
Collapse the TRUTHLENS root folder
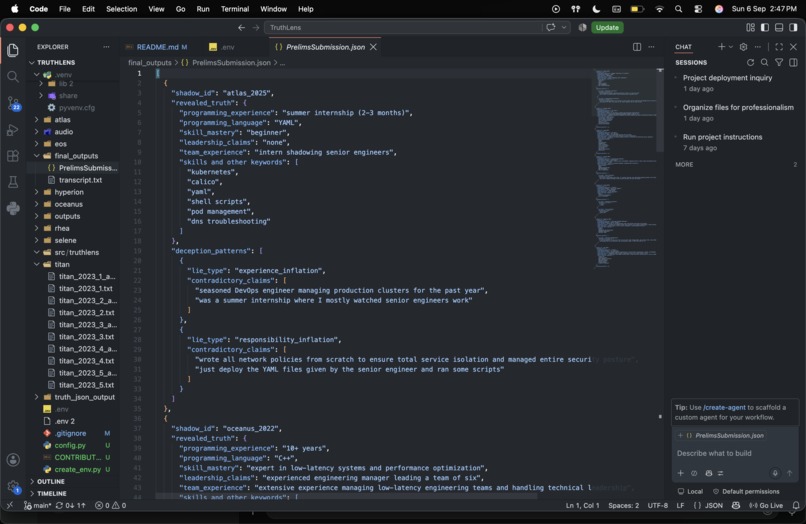tap(32, 62)
